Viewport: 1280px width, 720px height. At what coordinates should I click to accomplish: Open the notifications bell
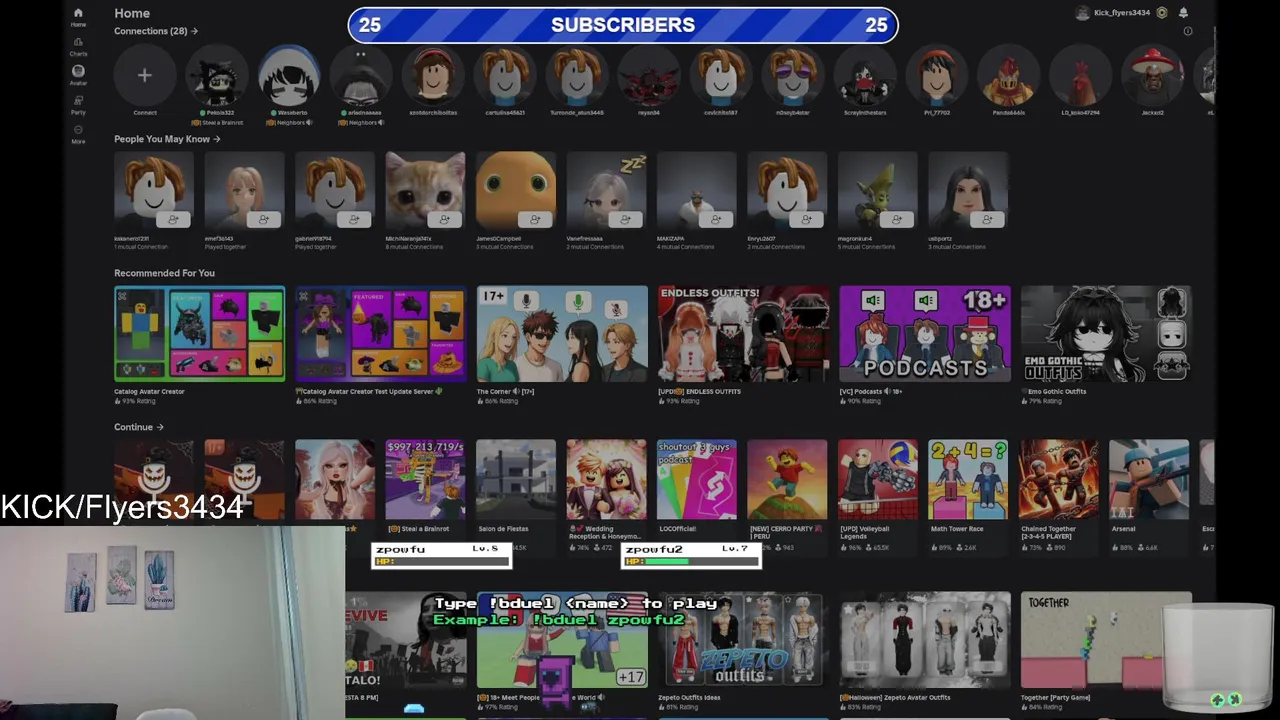[x=1183, y=13]
